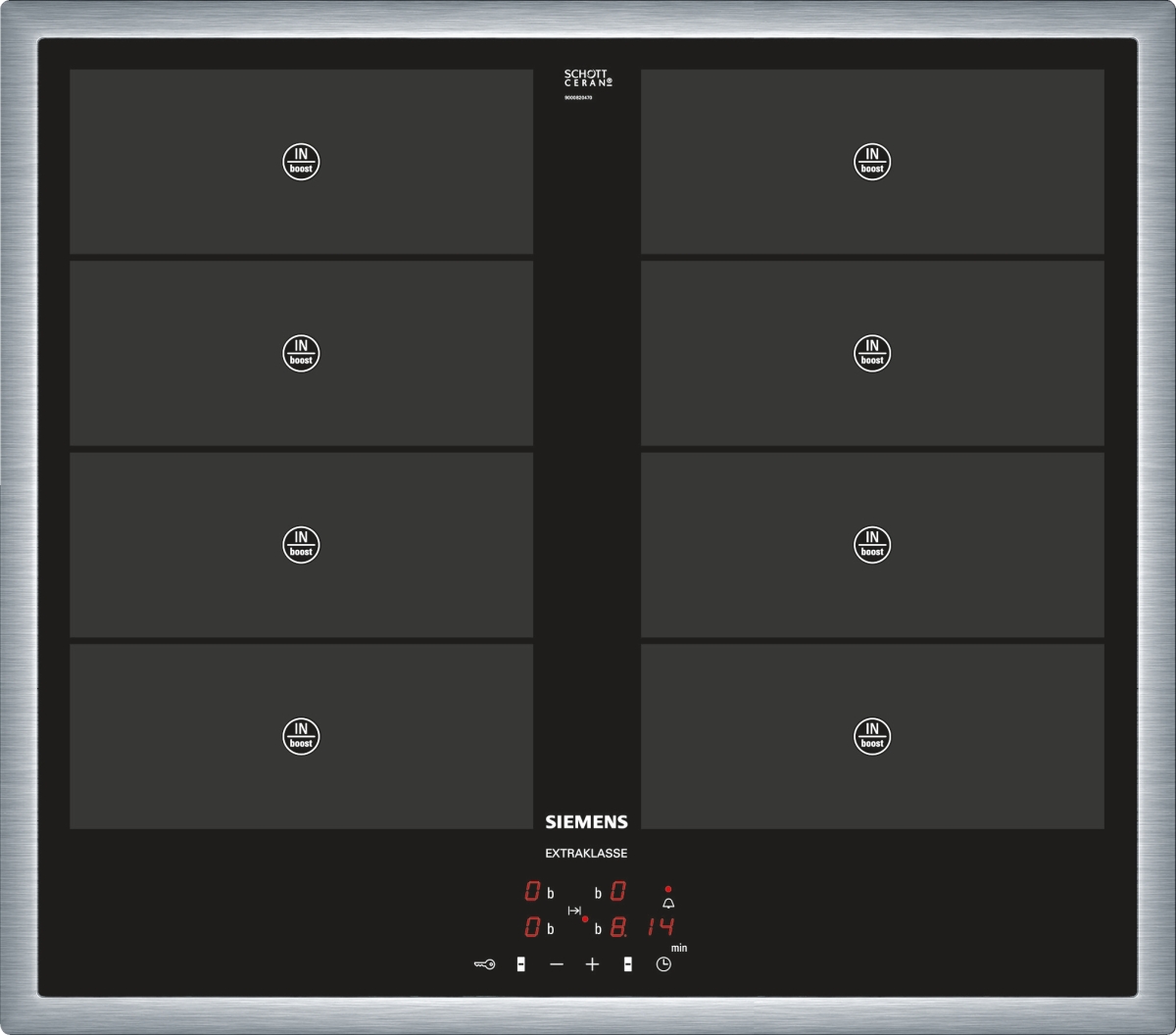Tap the childproof lock key symbol
The width and height of the screenshot is (1176, 1035).
pyautogui.click(x=484, y=964)
